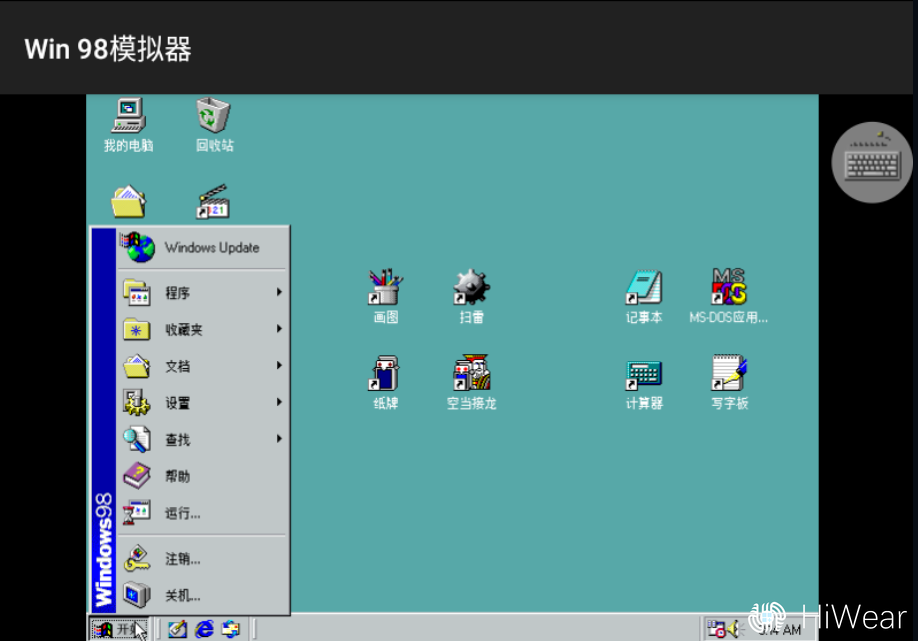The image size is (918, 641).
Task: Launch 画图 (Paint) from the desktop
Action: coord(385,288)
